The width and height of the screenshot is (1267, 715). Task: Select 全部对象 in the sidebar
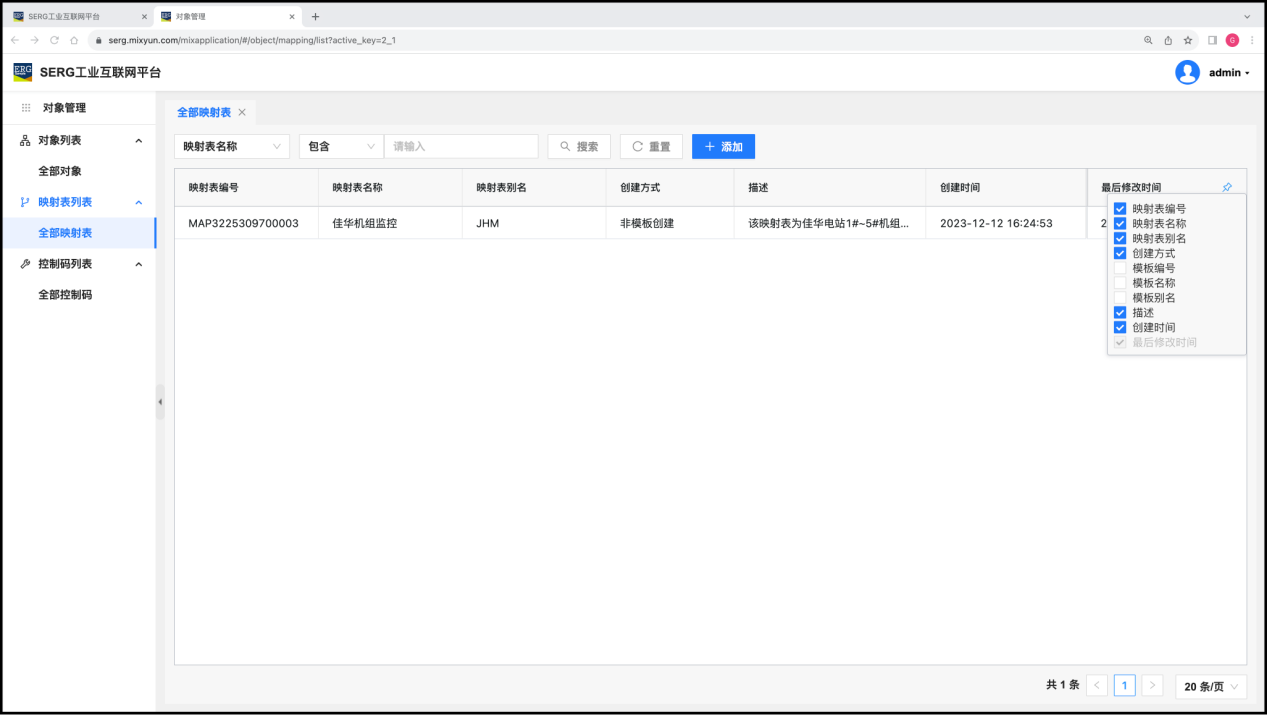(x=60, y=171)
